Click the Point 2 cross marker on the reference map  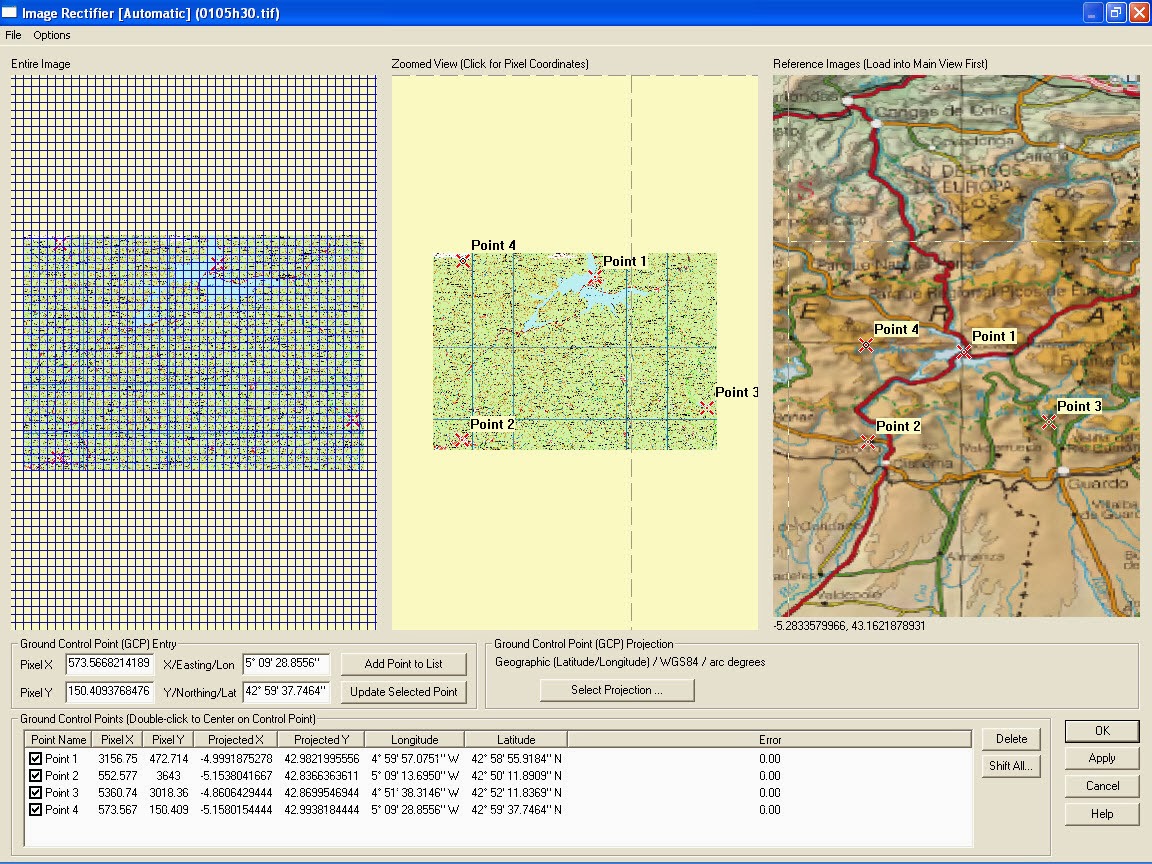point(866,441)
